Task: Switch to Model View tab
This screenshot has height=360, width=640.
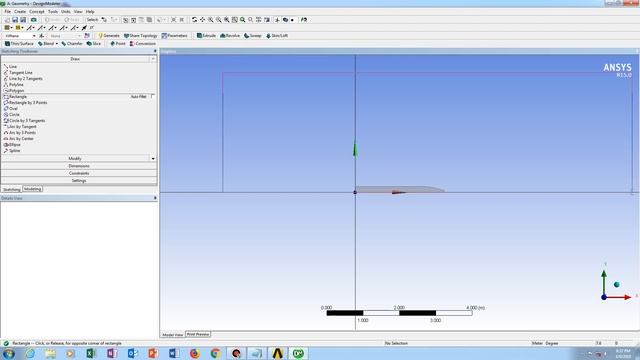Action: (x=173, y=335)
